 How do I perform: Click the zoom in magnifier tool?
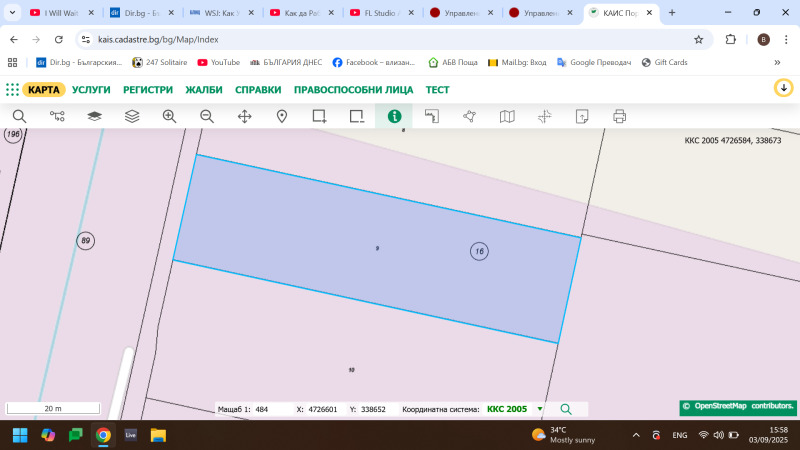(x=169, y=116)
